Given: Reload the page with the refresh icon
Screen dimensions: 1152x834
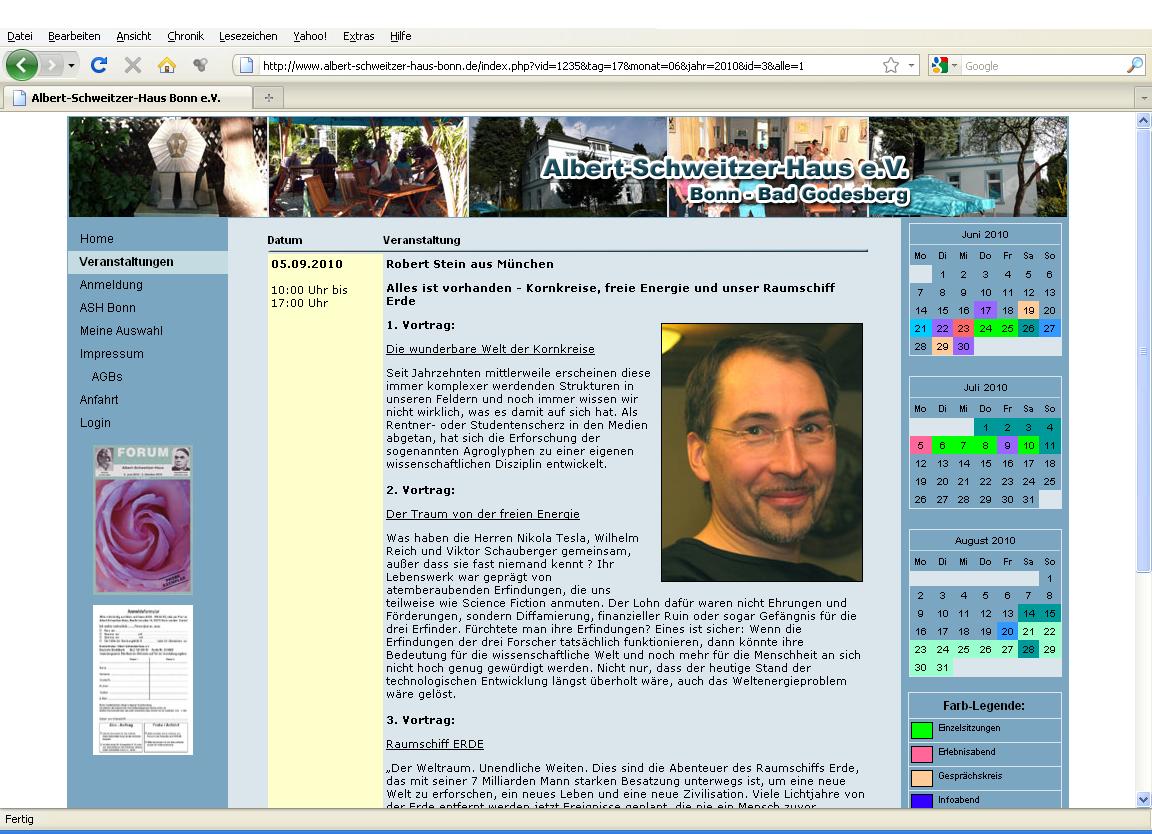Looking at the screenshot, I should pyautogui.click(x=98, y=66).
